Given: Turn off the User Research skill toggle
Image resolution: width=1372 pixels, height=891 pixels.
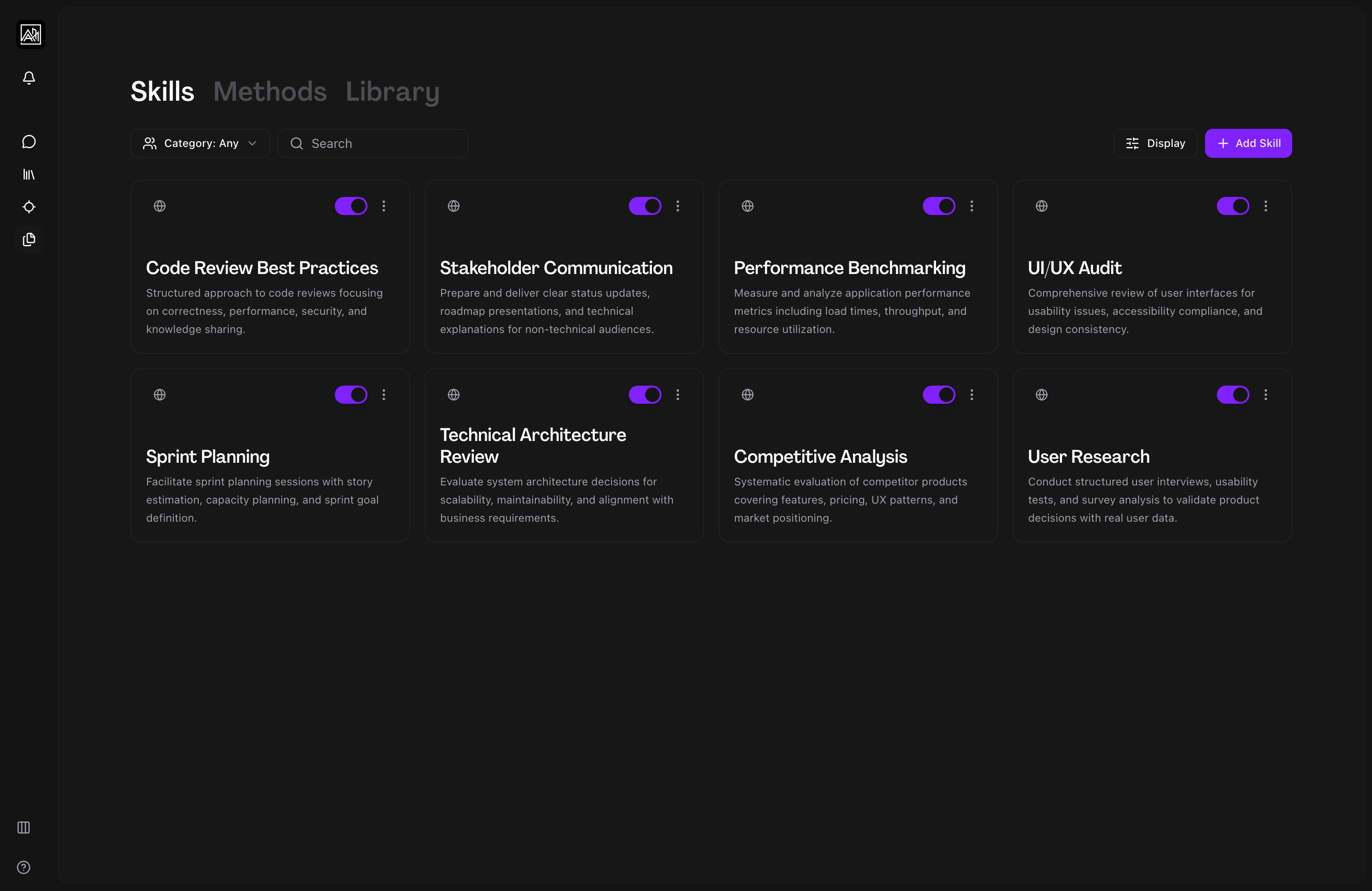Looking at the screenshot, I should [x=1233, y=395].
